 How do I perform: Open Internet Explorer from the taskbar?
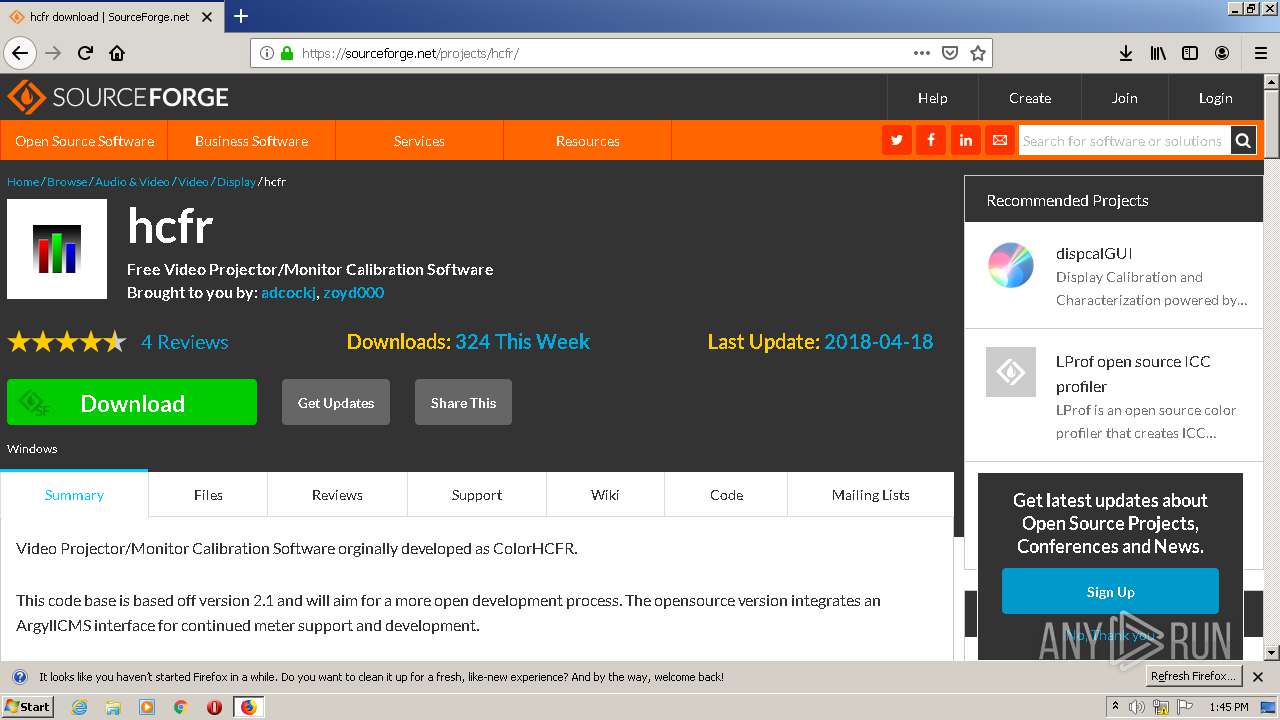click(x=79, y=707)
